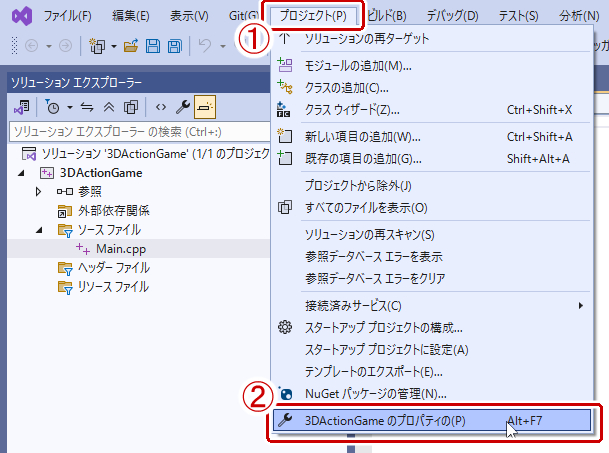This screenshot has height=453, width=609.
Task: Select モジュールの追加(M)... menu item
Action: 431,66
